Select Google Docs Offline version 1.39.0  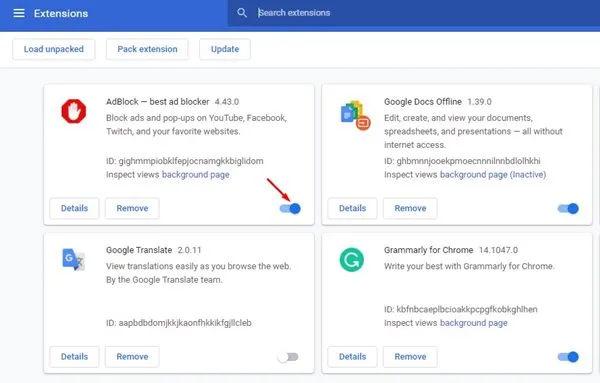coord(479,102)
